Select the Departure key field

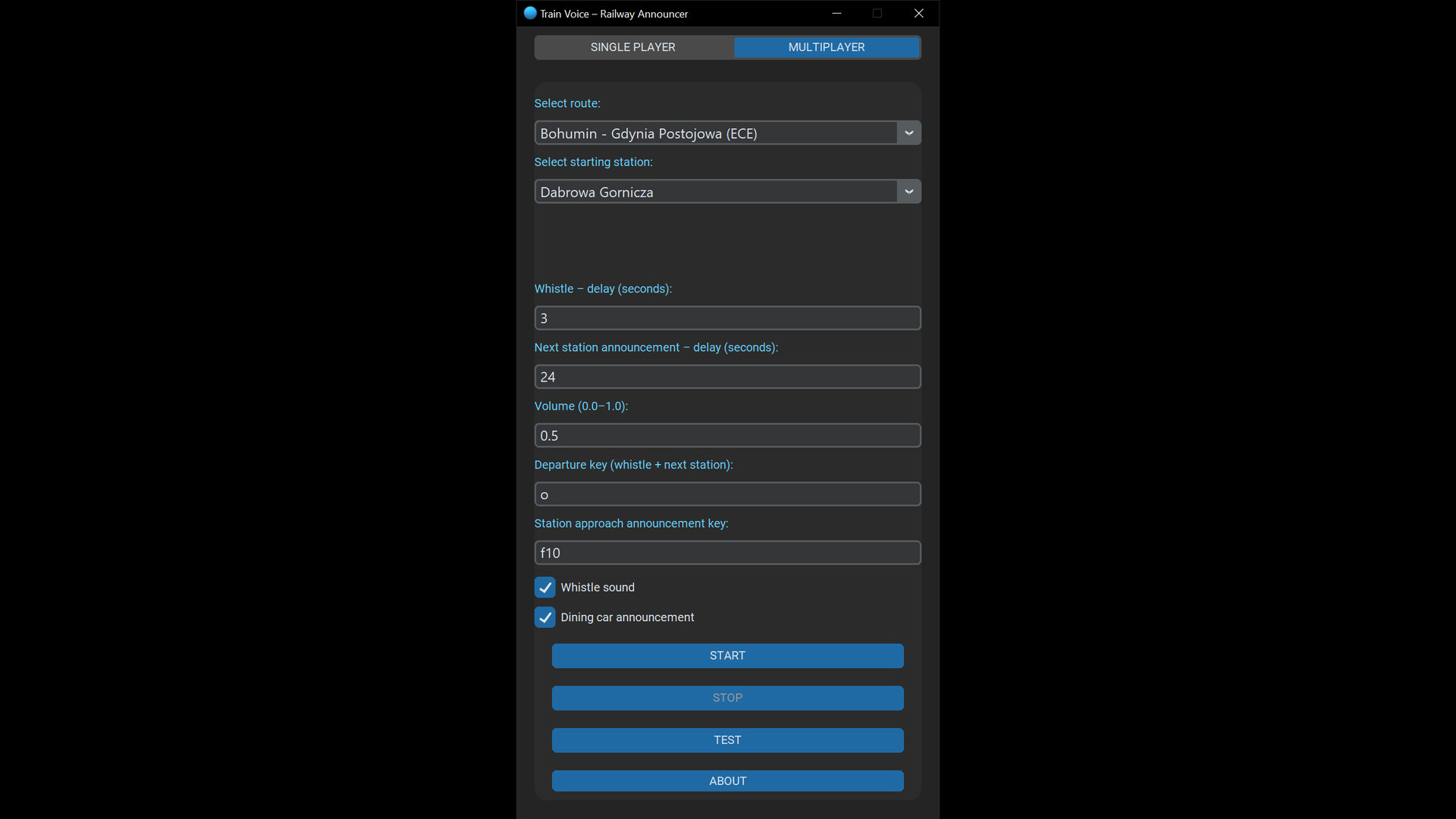coord(727,494)
